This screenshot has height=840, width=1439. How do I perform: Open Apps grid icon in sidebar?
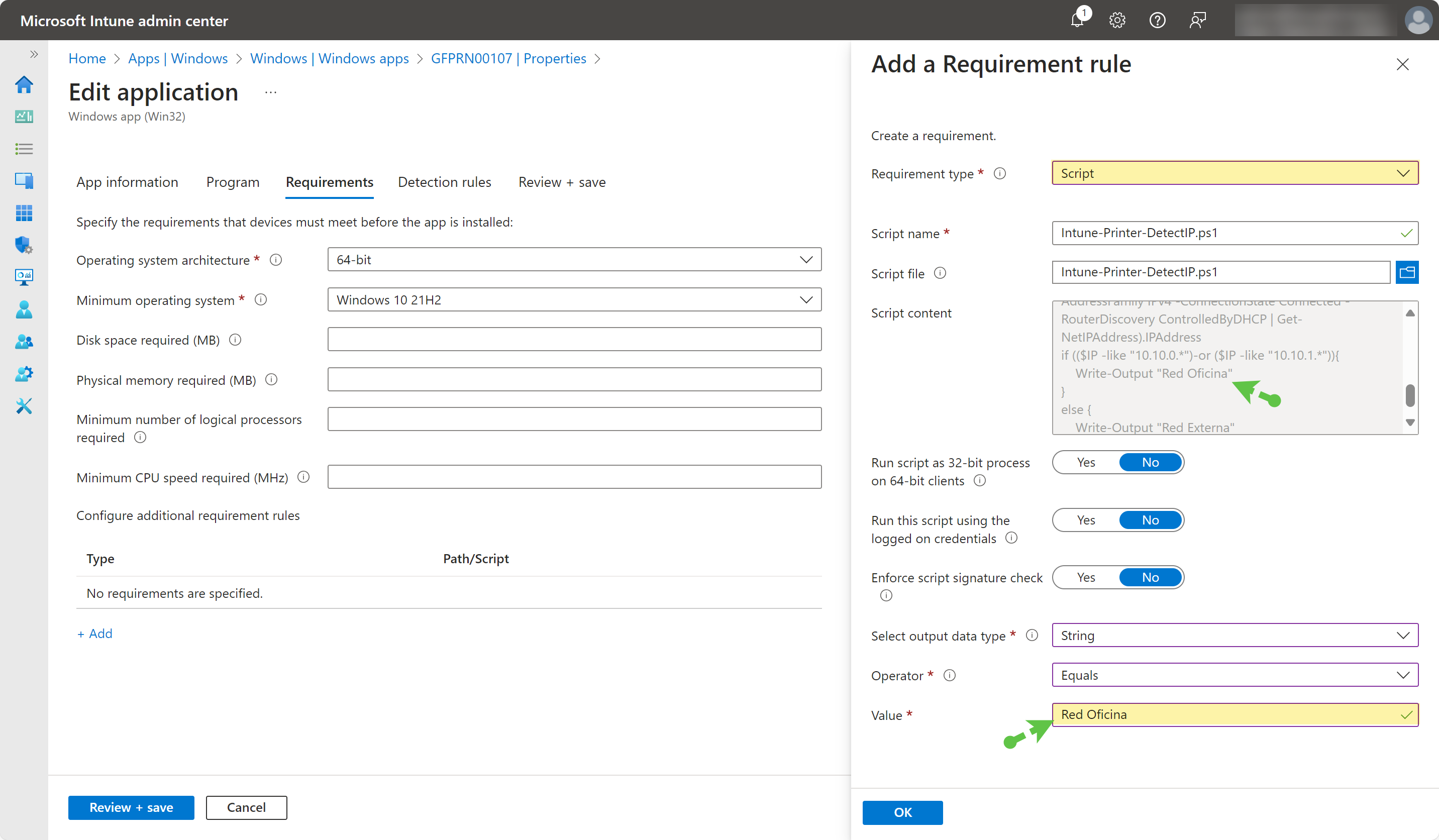point(24,213)
